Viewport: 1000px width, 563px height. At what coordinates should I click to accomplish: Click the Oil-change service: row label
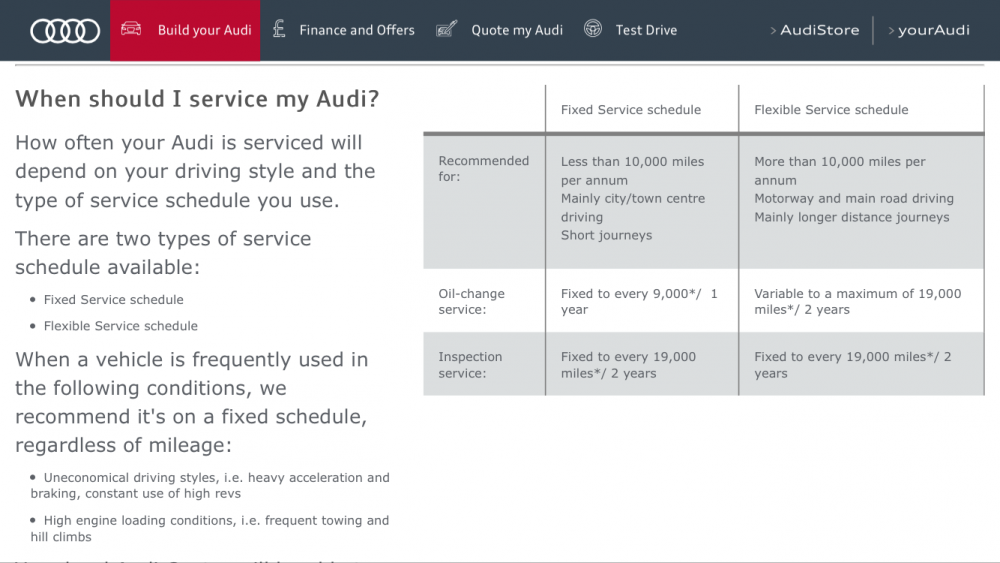coord(471,302)
